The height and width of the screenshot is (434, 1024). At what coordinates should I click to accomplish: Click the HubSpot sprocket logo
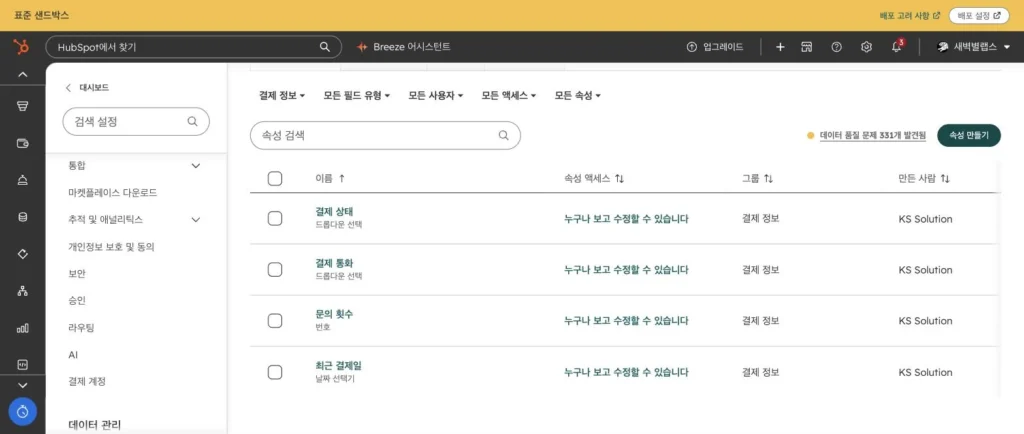pyautogui.click(x=22, y=47)
